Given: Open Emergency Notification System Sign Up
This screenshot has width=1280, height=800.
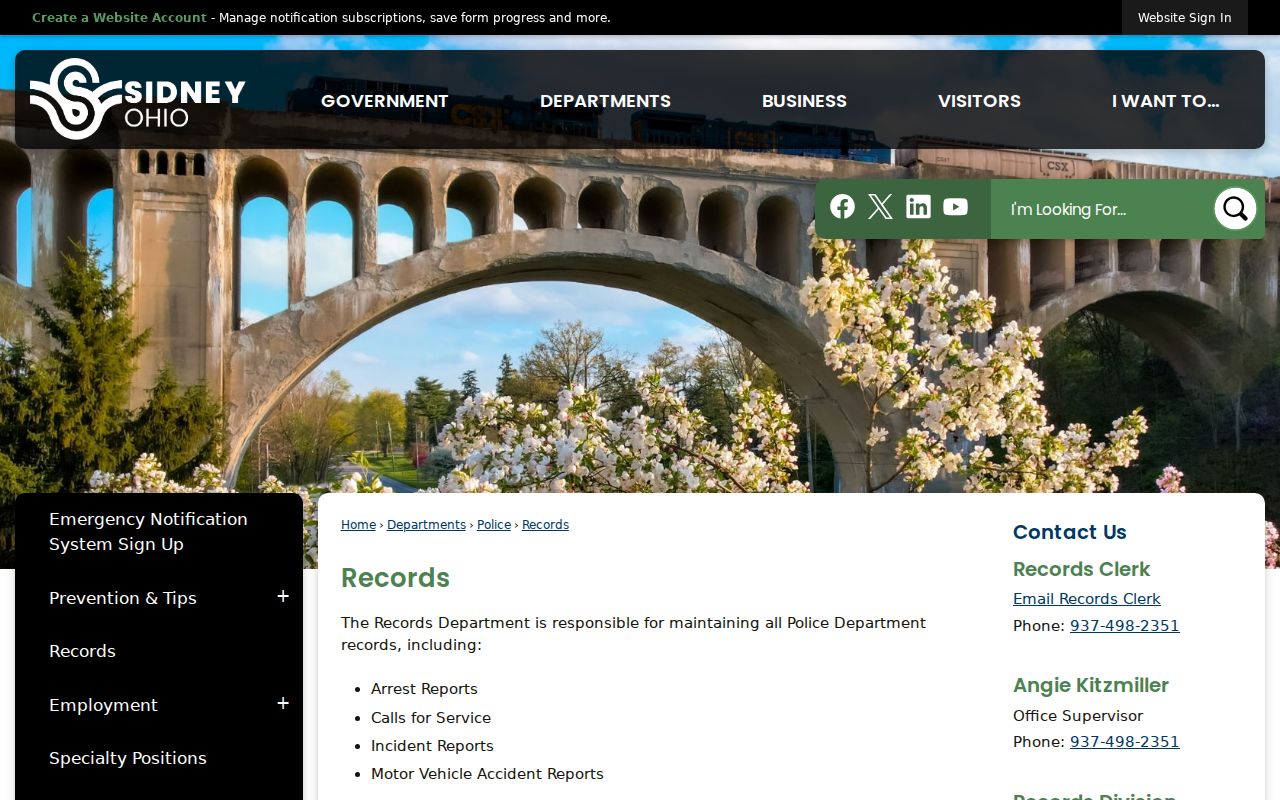Looking at the screenshot, I should pos(148,532).
